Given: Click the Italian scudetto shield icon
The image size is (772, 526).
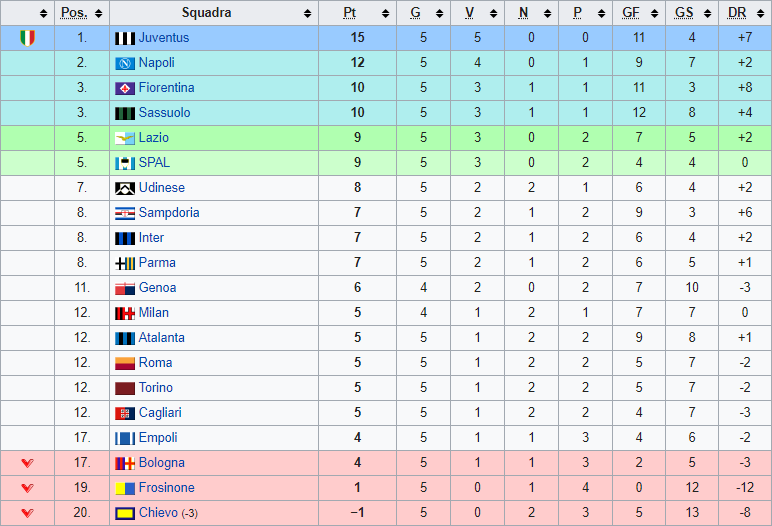Looking at the screenshot, I should 28,38.
